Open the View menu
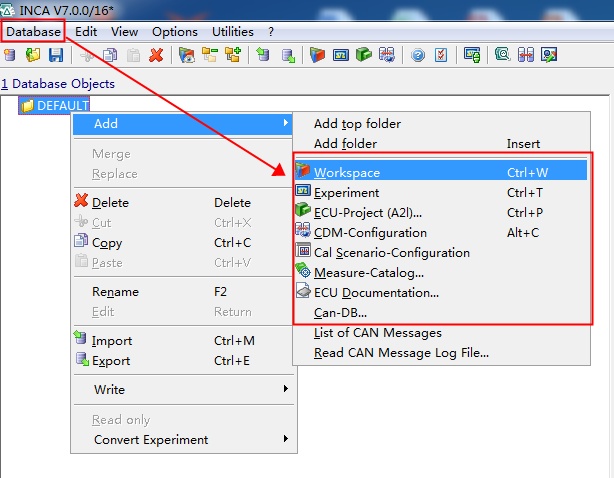Screen dimensions: 614x478 pyautogui.click(x=124, y=31)
